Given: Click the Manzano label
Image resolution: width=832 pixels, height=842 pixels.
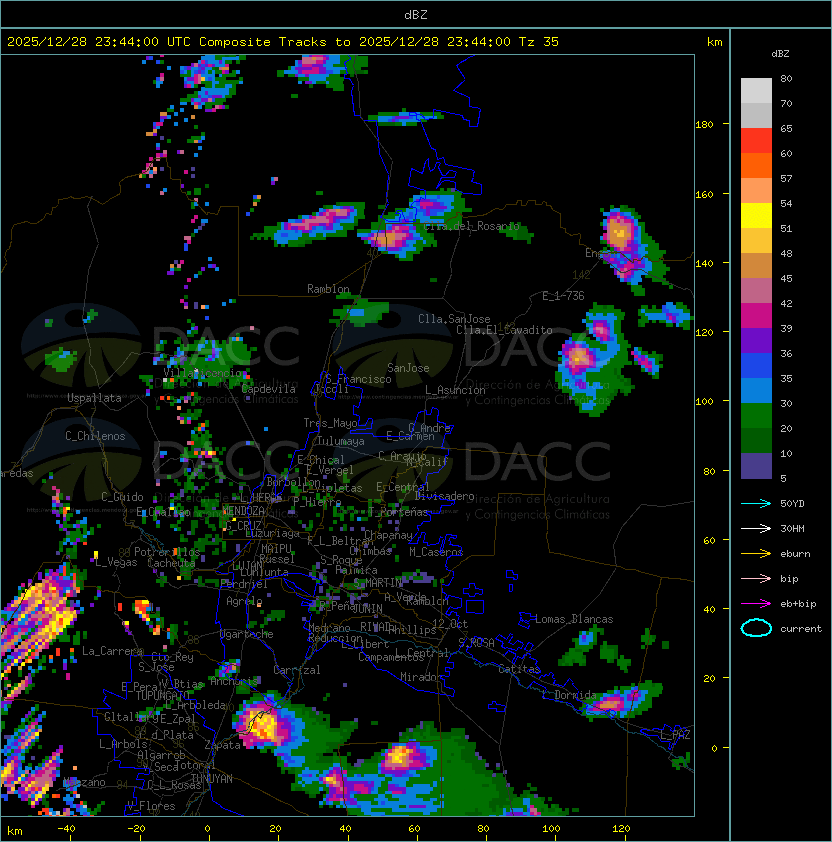Looking at the screenshot, I should (84, 782).
